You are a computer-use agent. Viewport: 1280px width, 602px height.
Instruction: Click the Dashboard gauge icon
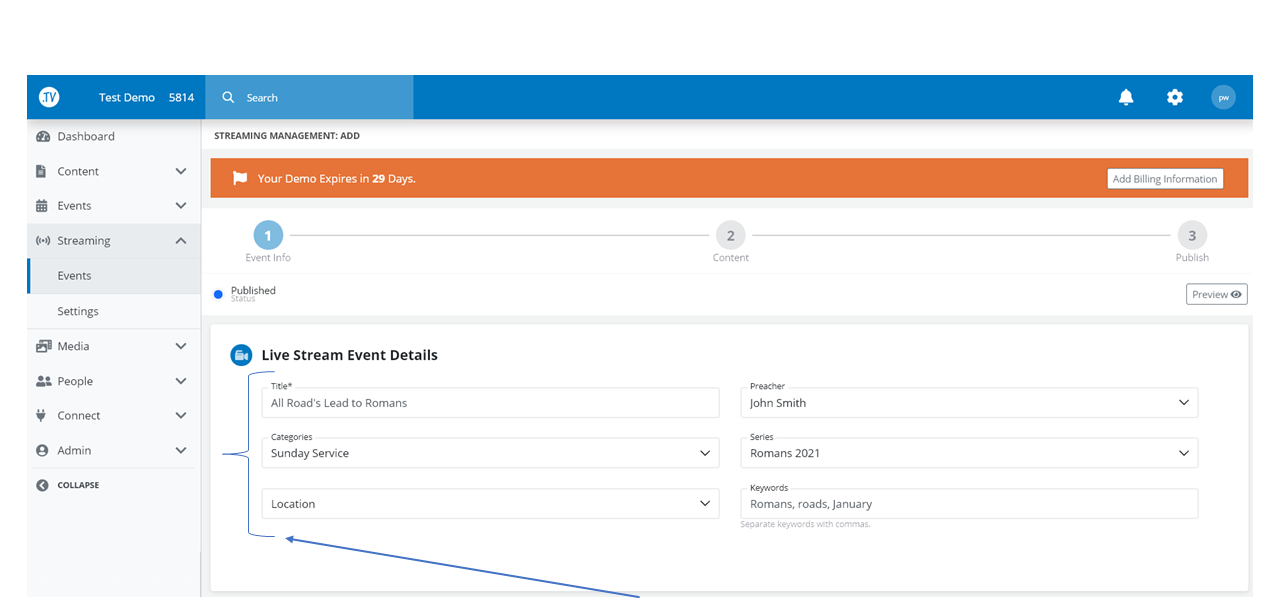(x=43, y=136)
